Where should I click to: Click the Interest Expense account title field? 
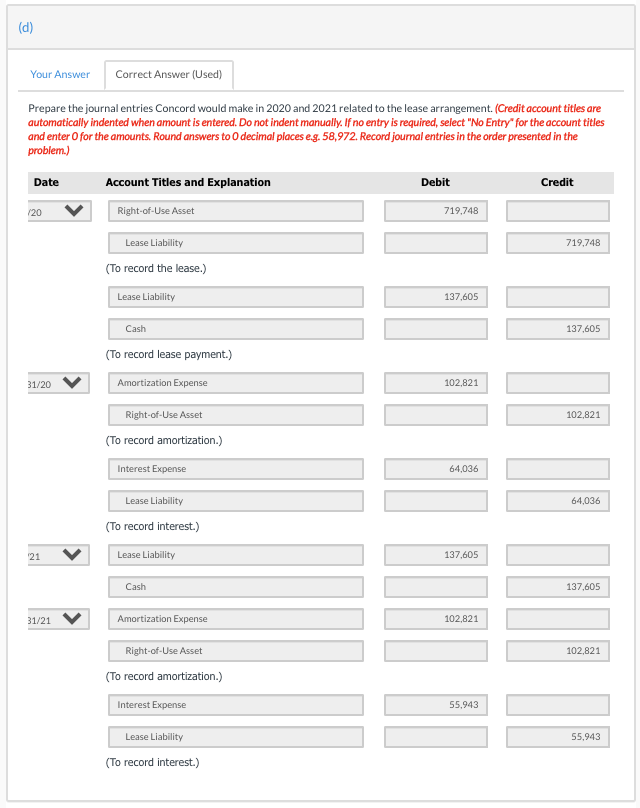pyautogui.click(x=235, y=468)
